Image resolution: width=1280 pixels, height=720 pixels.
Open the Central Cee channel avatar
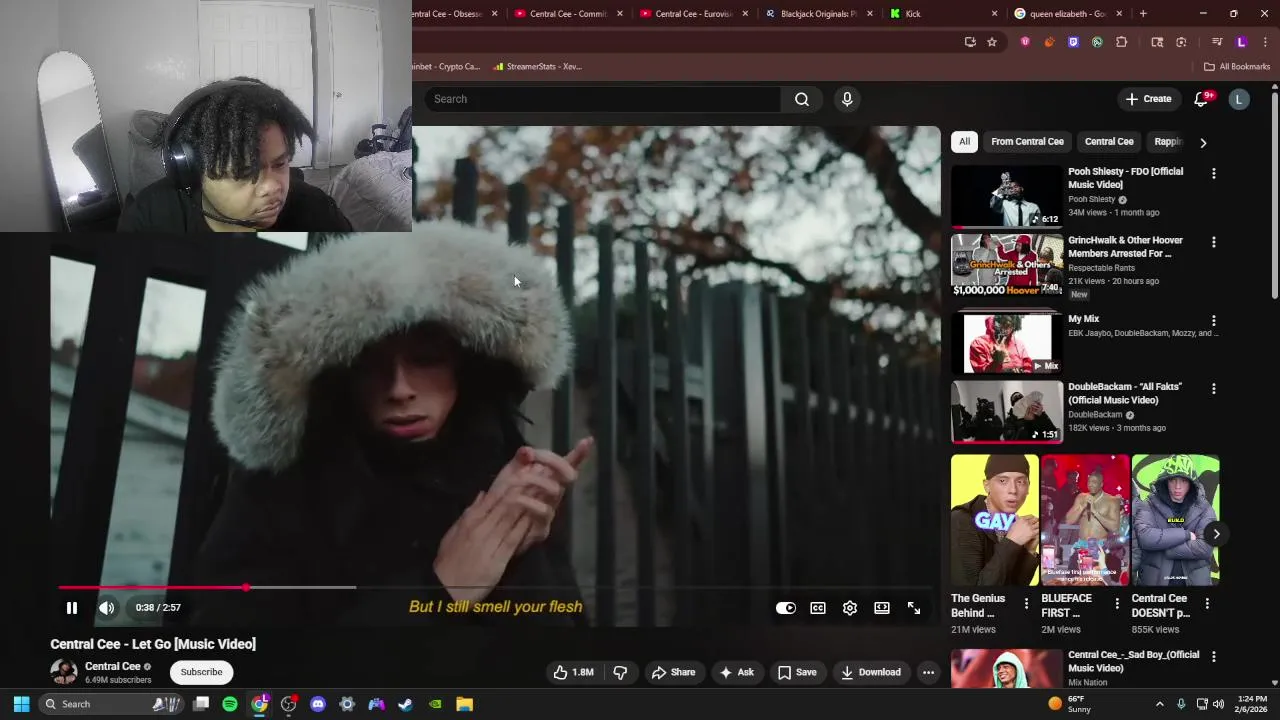[x=64, y=672]
